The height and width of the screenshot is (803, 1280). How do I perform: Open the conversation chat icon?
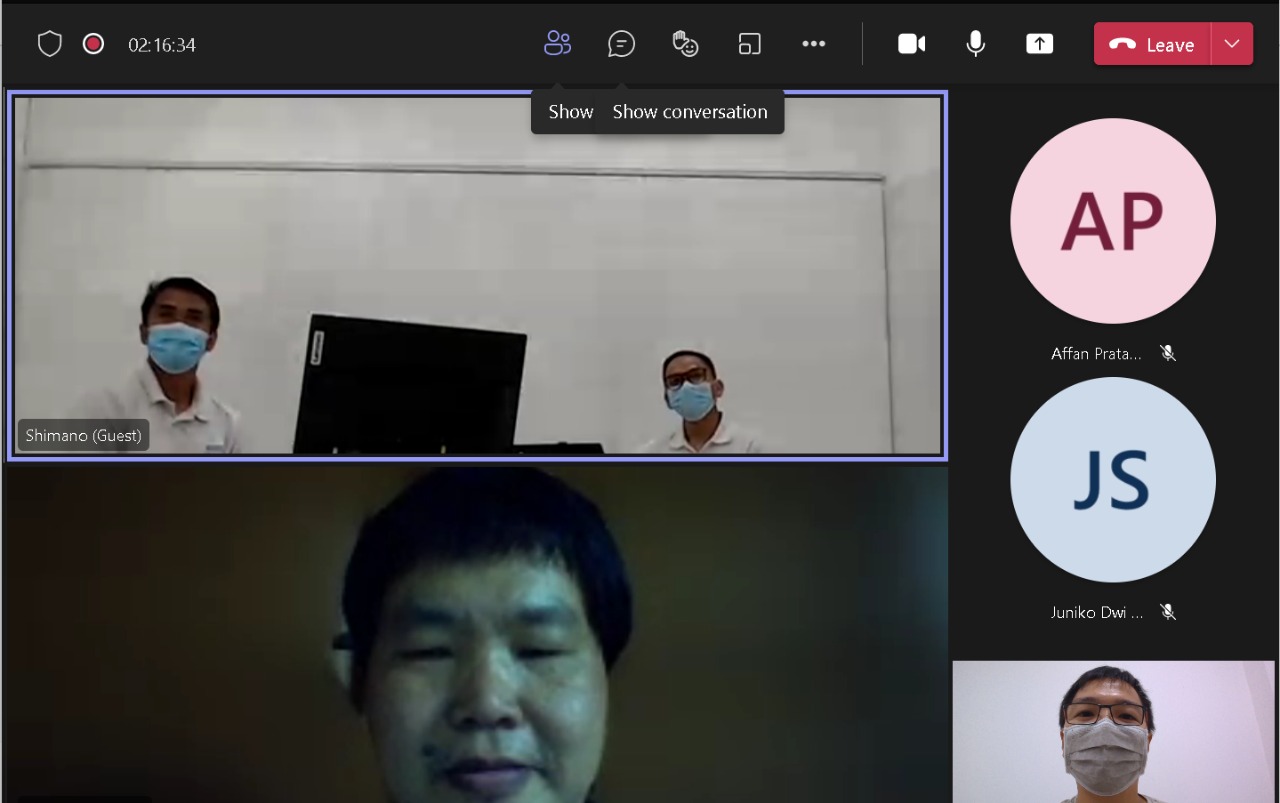point(621,44)
